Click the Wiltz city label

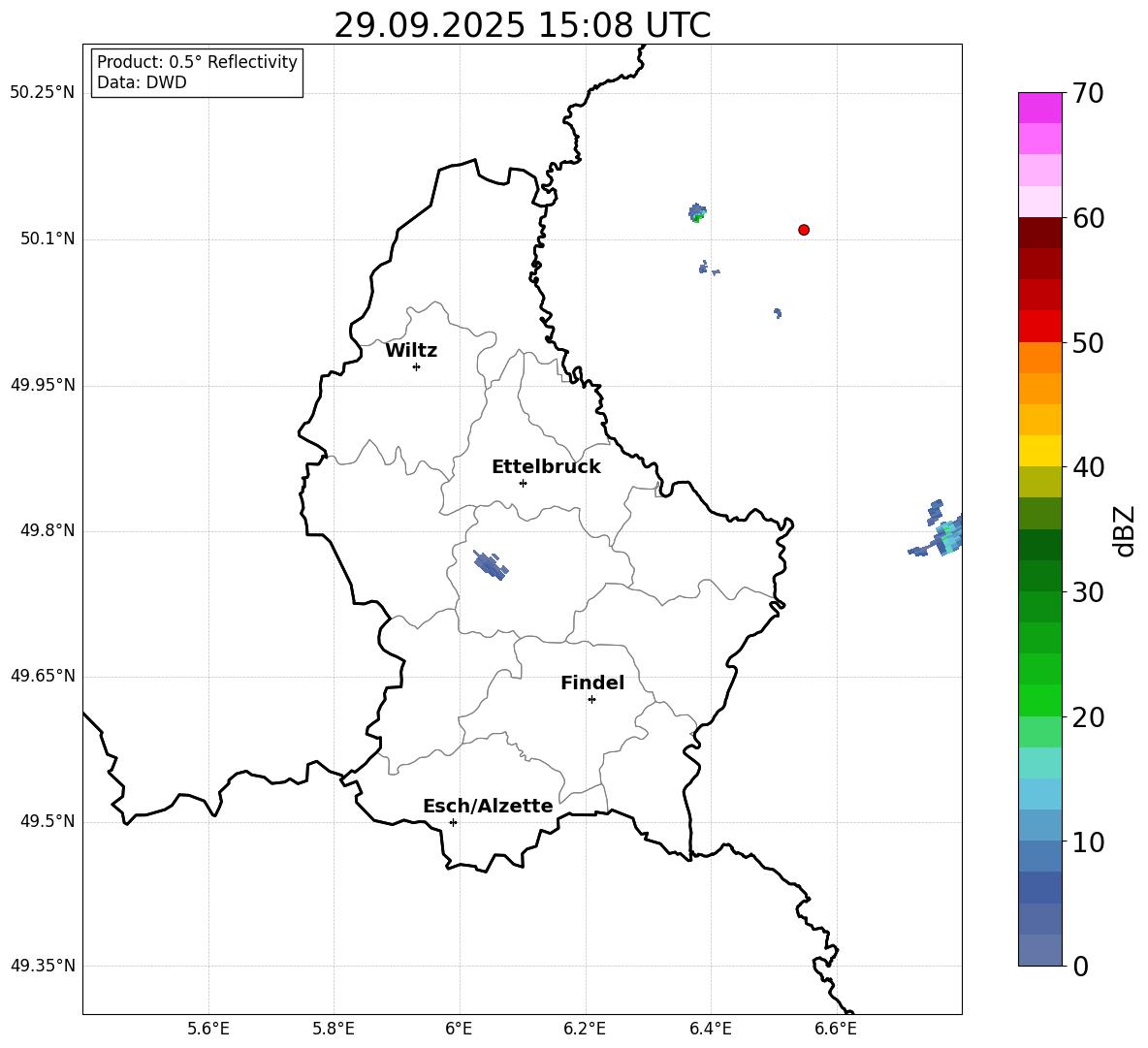(x=411, y=351)
